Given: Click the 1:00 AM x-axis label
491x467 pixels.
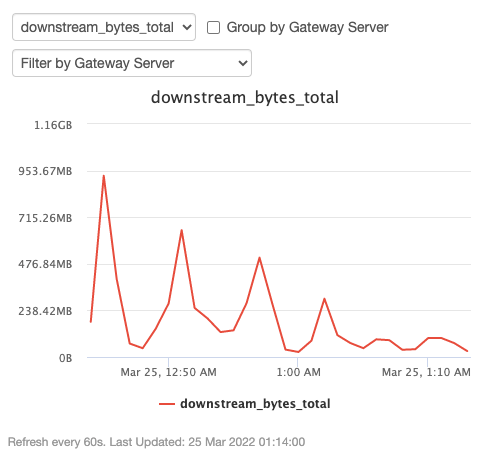Looking at the screenshot, I should pos(298,372).
